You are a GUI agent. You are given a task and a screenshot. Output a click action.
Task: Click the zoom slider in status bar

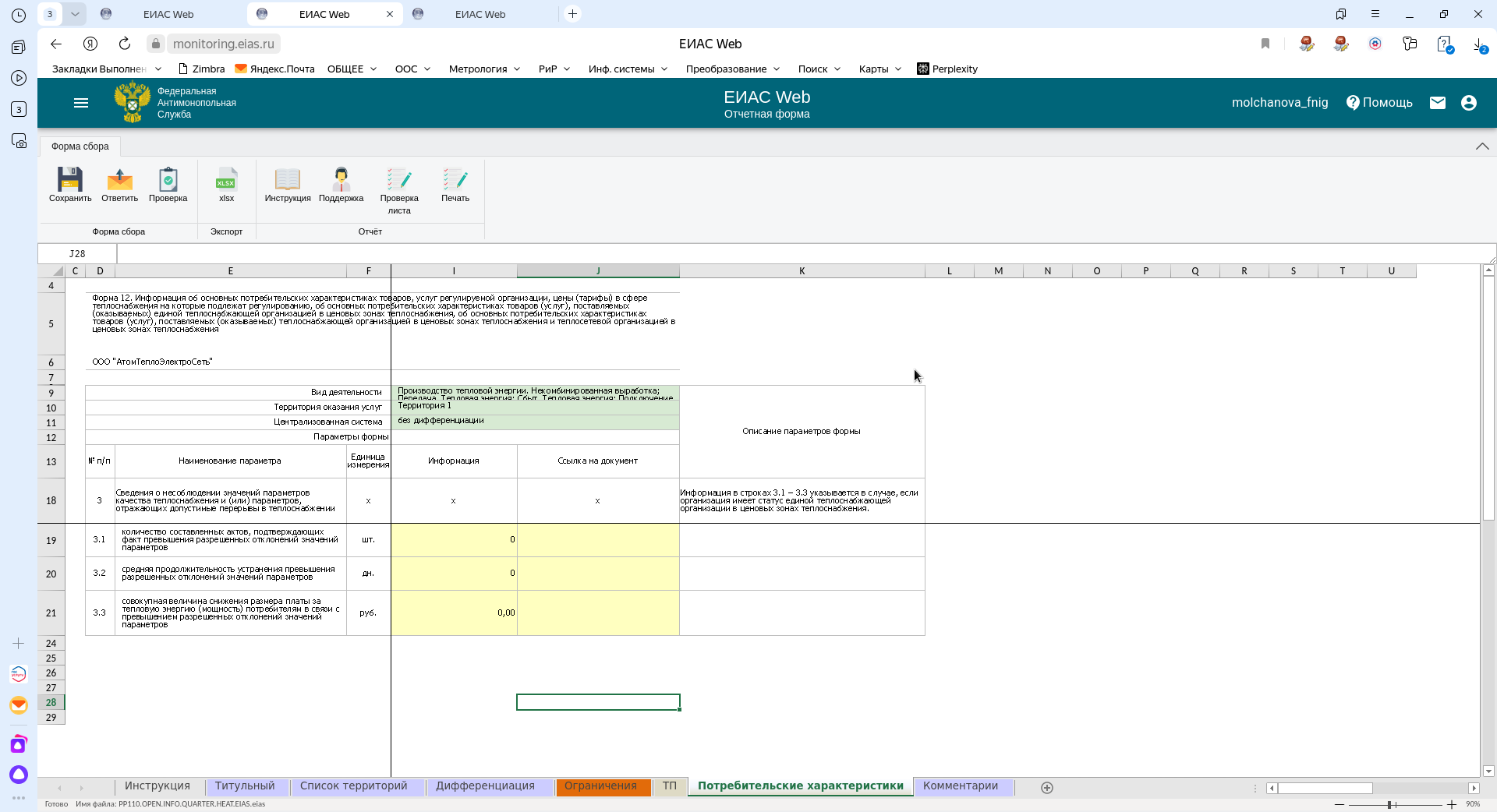click(x=1390, y=804)
